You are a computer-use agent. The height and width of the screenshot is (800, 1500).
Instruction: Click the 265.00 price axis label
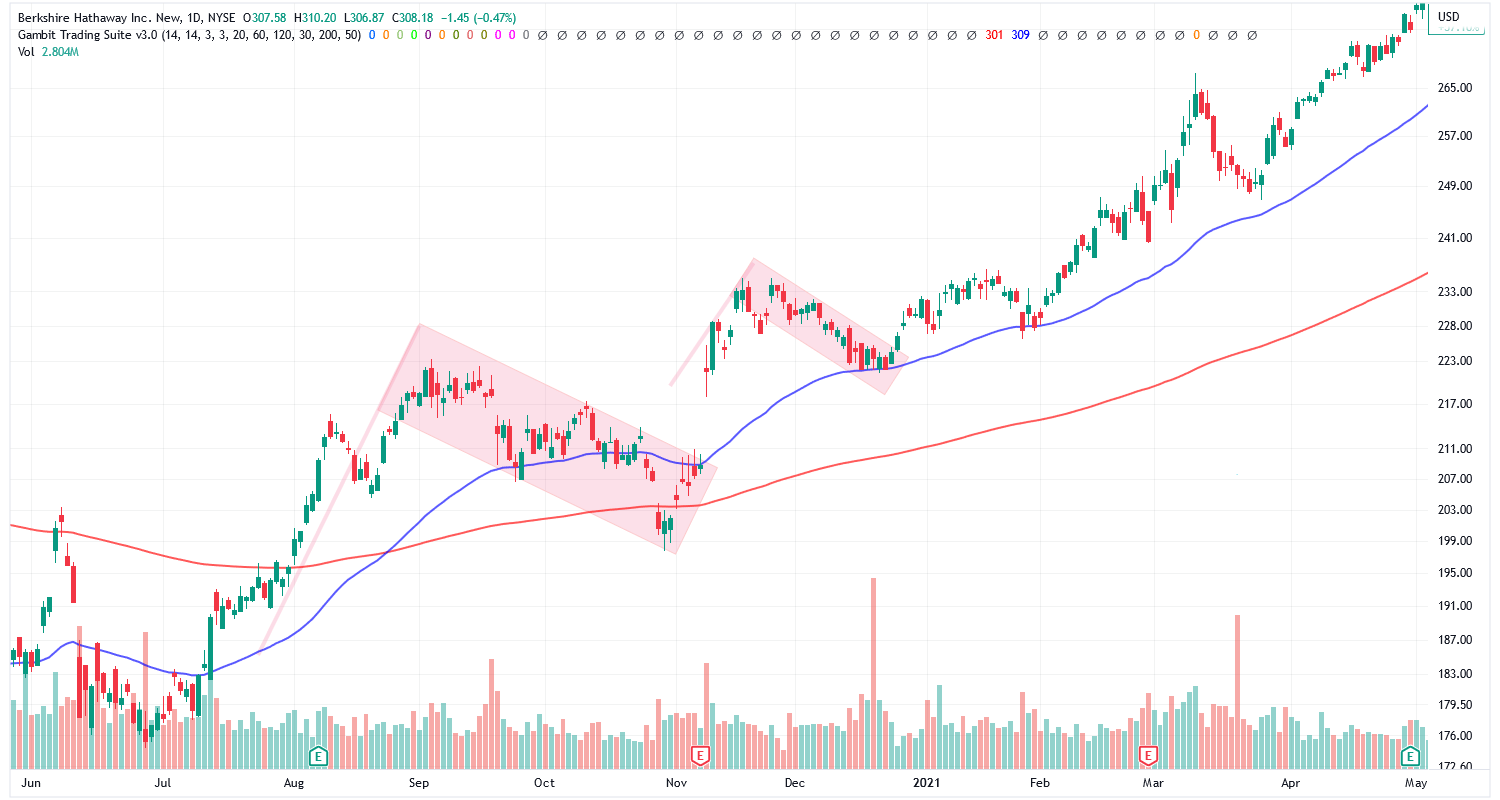[1453, 88]
